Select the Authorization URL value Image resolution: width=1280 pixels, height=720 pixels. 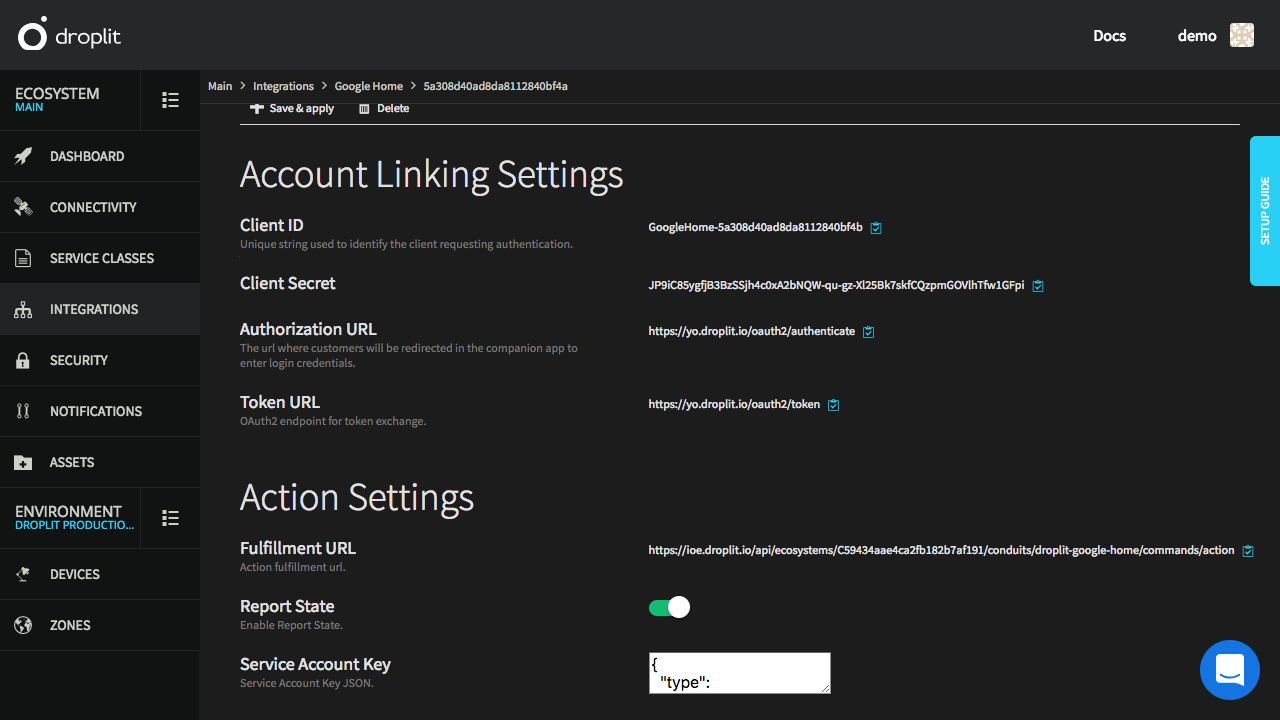click(x=752, y=331)
